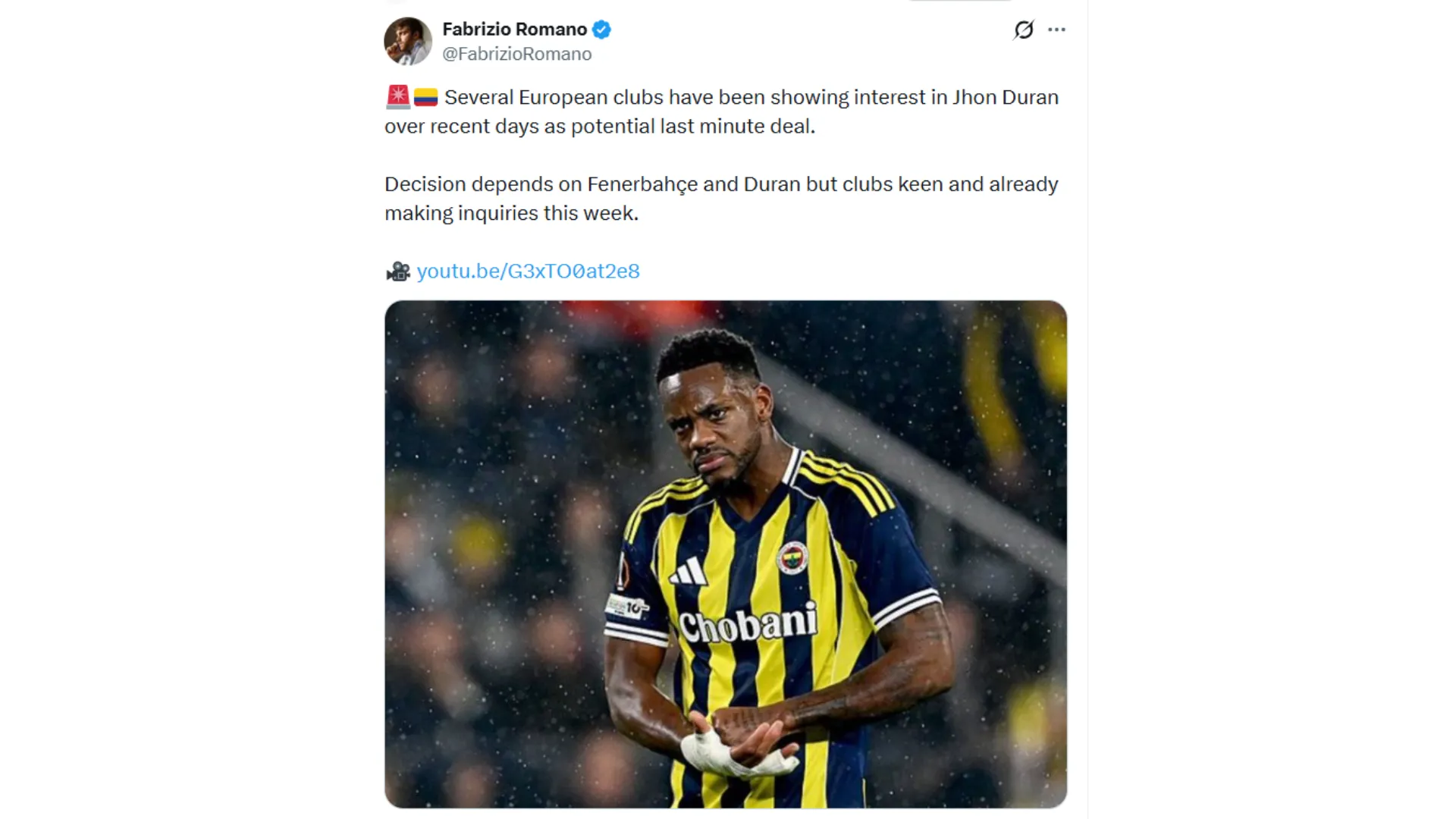Click the 'making inquiries this week' text line
Image resolution: width=1456 pixels, height=819 pixels.
click(x=512, y=213)
